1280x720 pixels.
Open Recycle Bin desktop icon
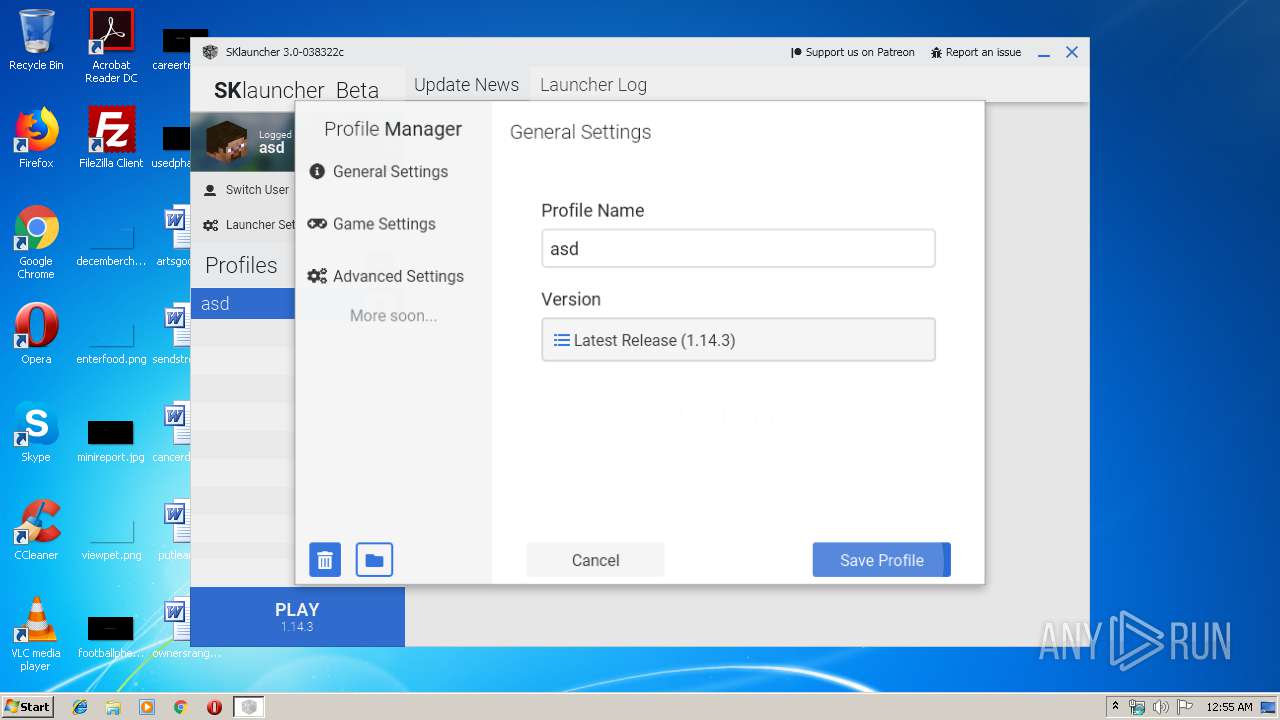[36, 40]
